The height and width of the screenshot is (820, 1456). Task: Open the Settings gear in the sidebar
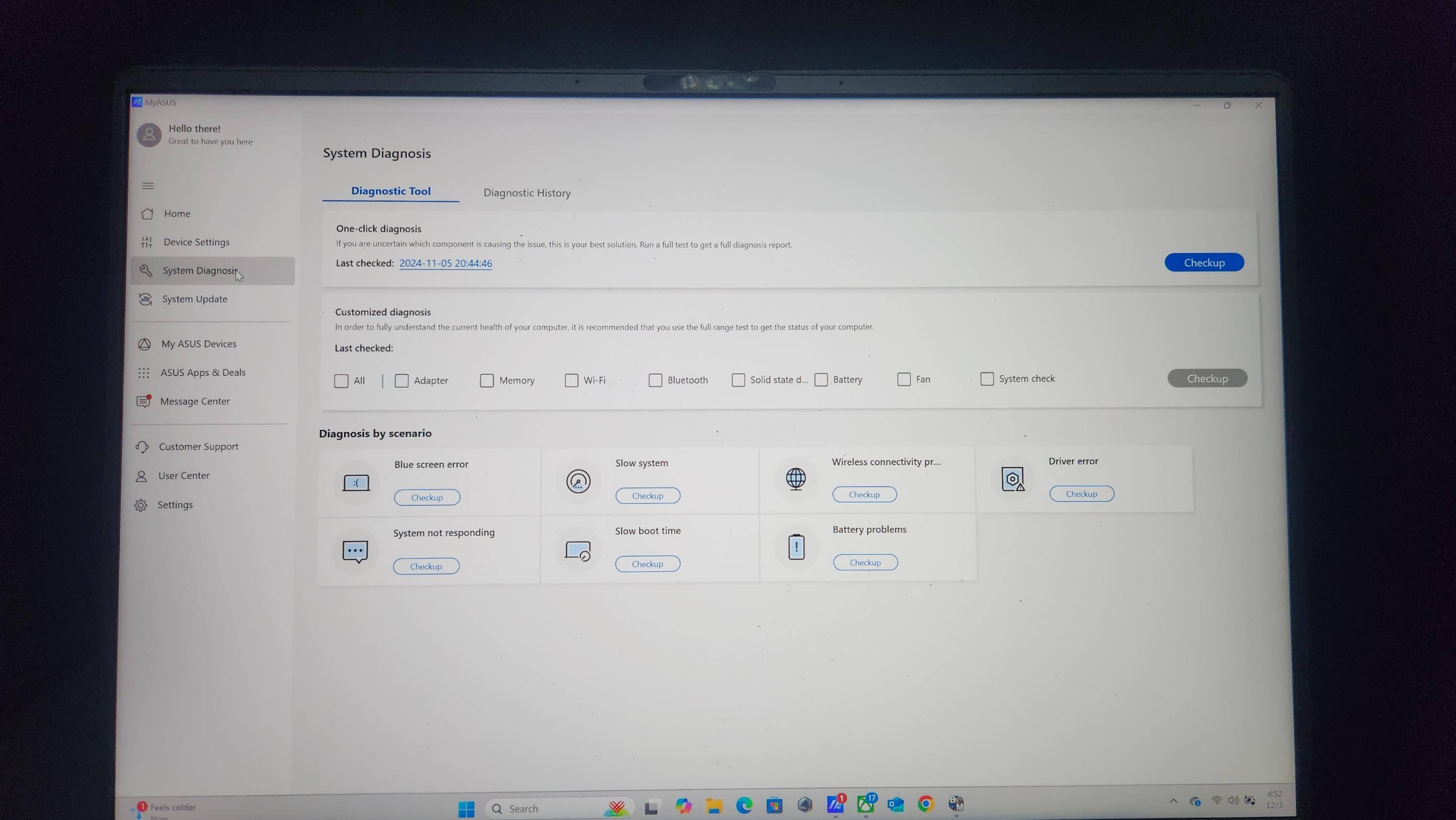click(x=175, y=505)
